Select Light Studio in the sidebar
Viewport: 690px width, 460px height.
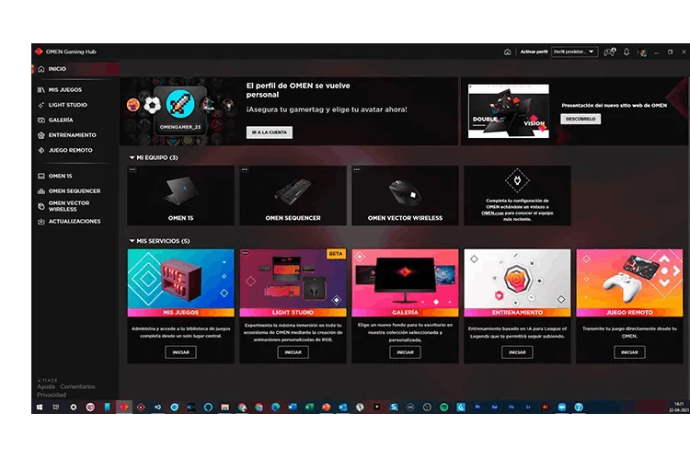(67, 105)
